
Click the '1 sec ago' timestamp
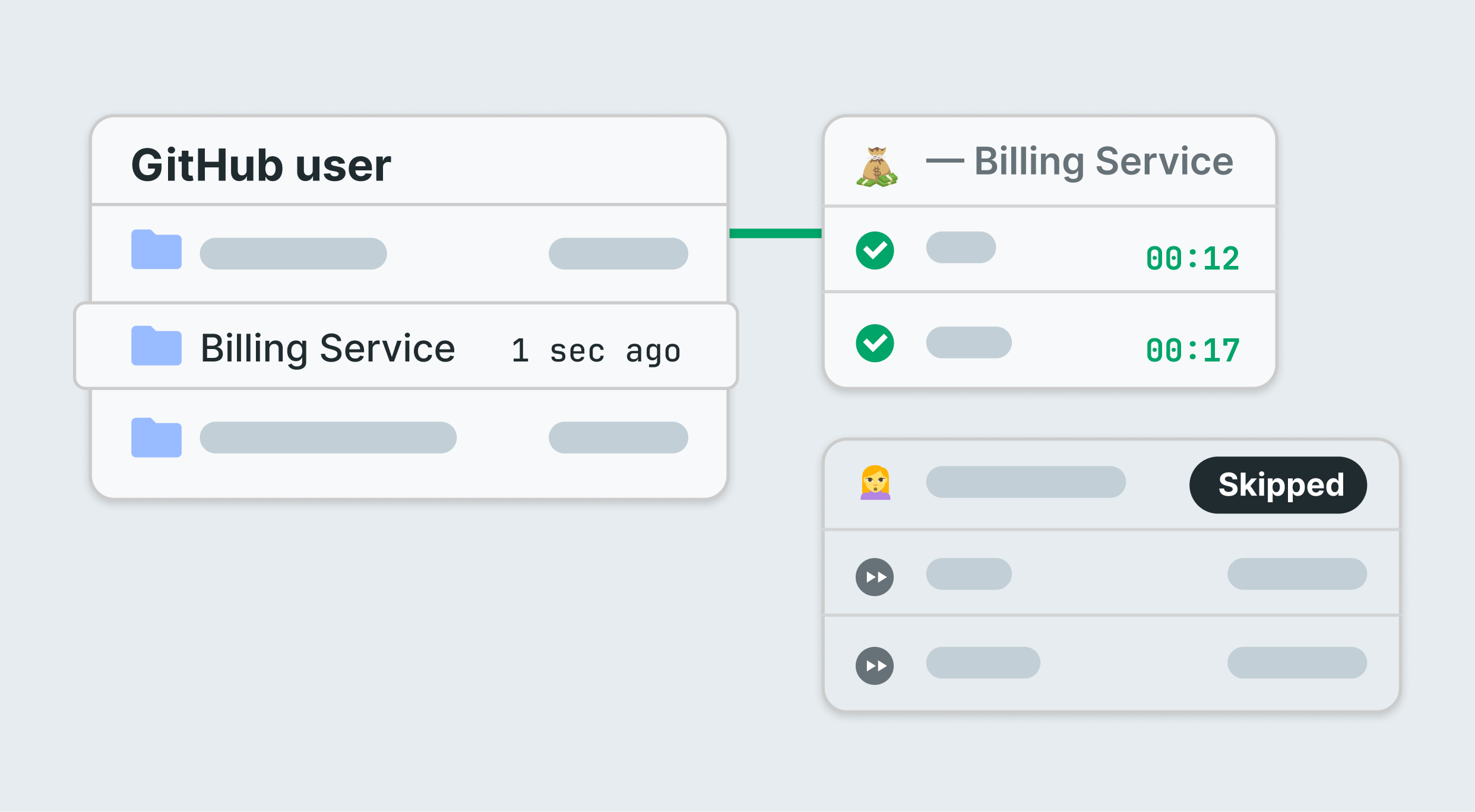pyautogui.click(x=596, y=350)
